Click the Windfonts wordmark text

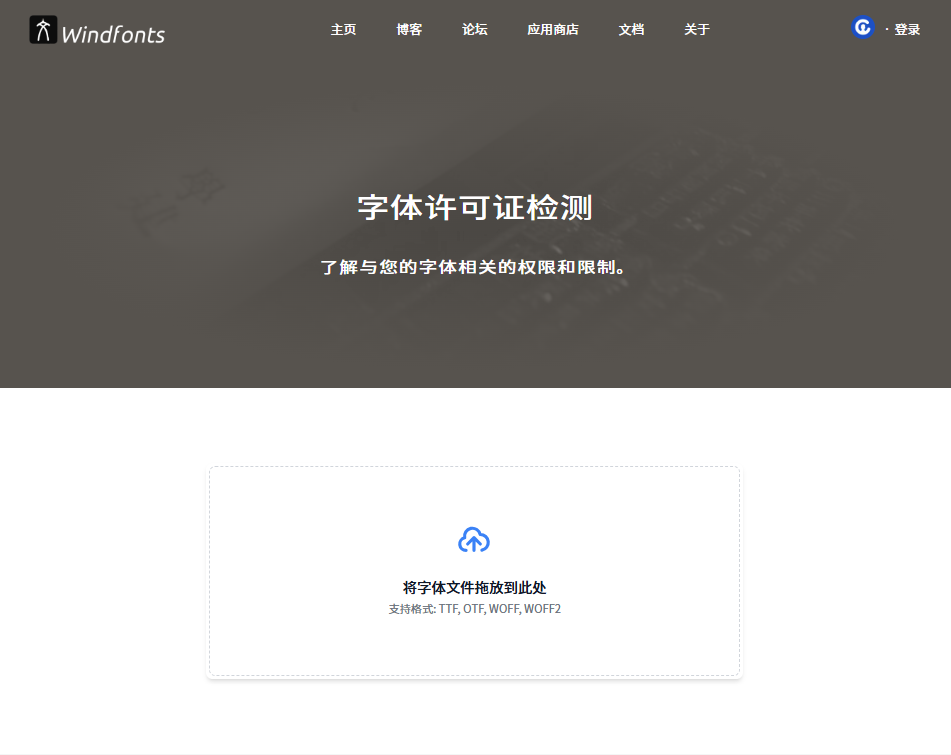[113, 35]
